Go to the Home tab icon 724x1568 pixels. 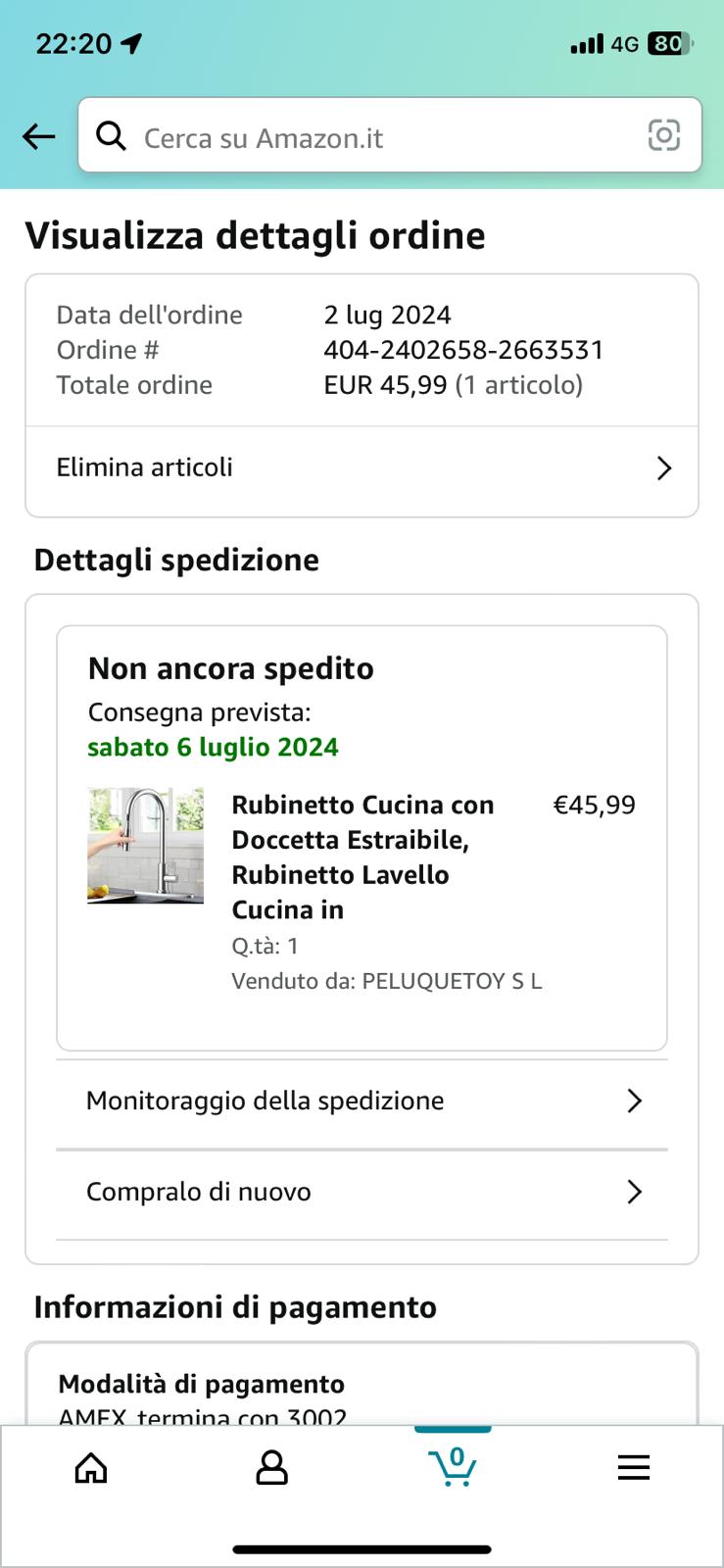(x=91, y=1467)
